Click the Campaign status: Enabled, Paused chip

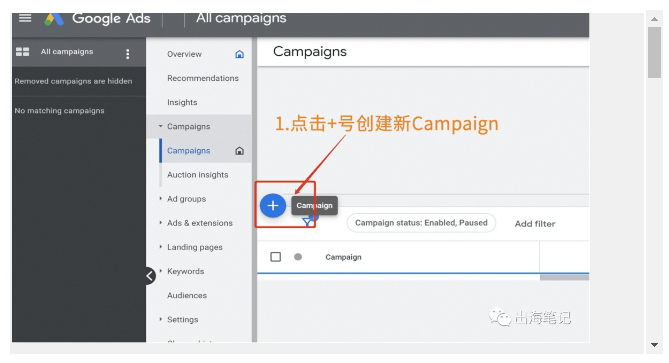pos(421,223)
